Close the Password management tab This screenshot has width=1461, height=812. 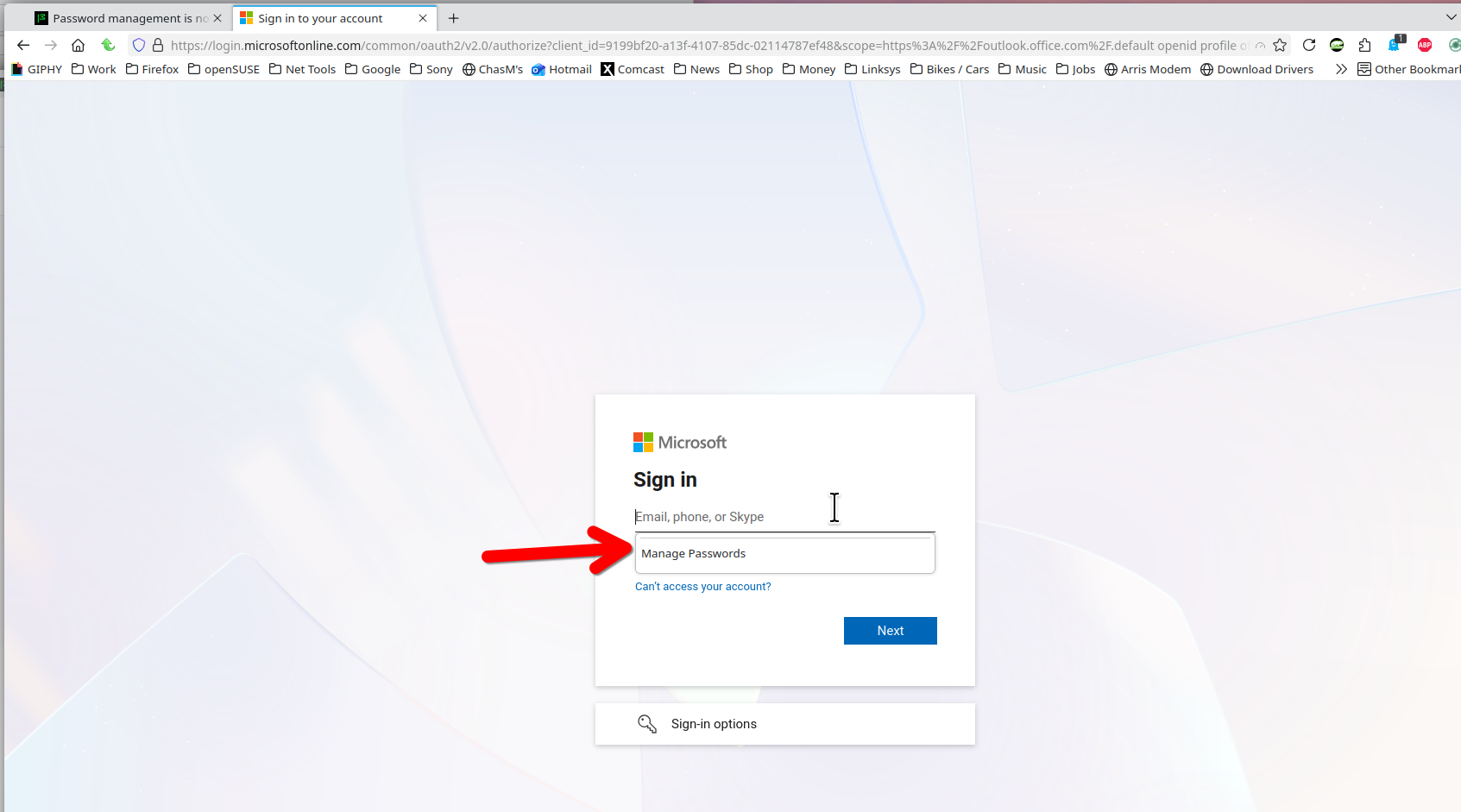pos(217,18)
